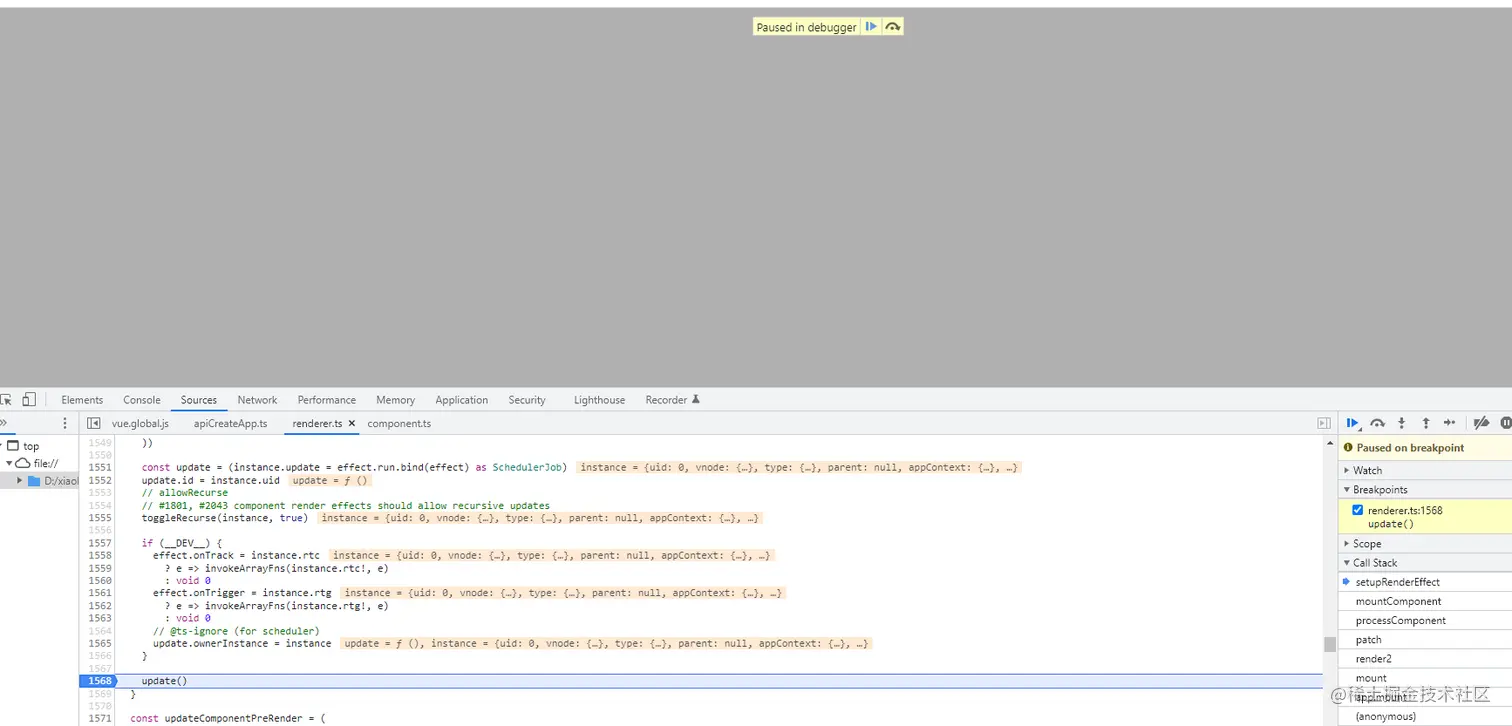Select the Security tab

click(527, 400)
